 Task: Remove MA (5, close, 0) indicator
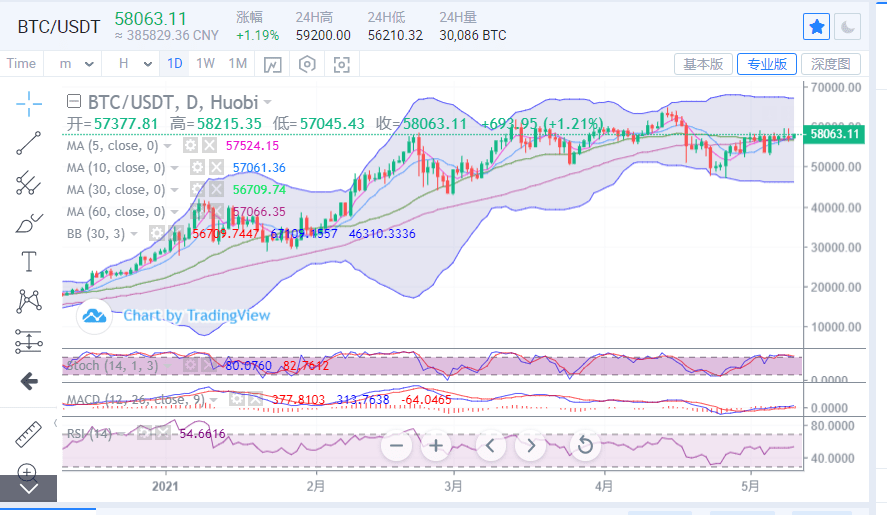pyautogui.click(x=209, y=146)
